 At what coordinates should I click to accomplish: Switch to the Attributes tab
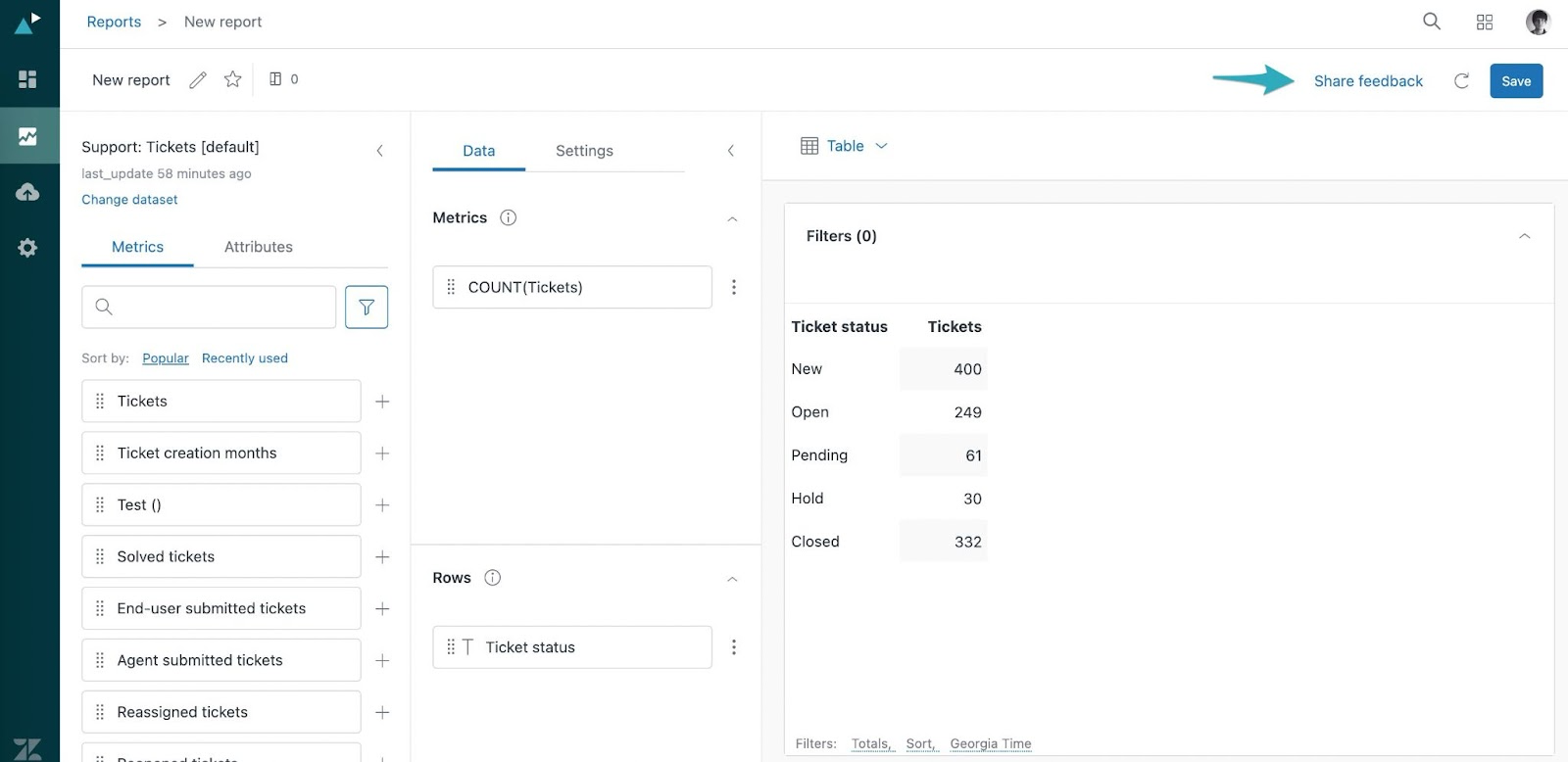click(258, 247)
